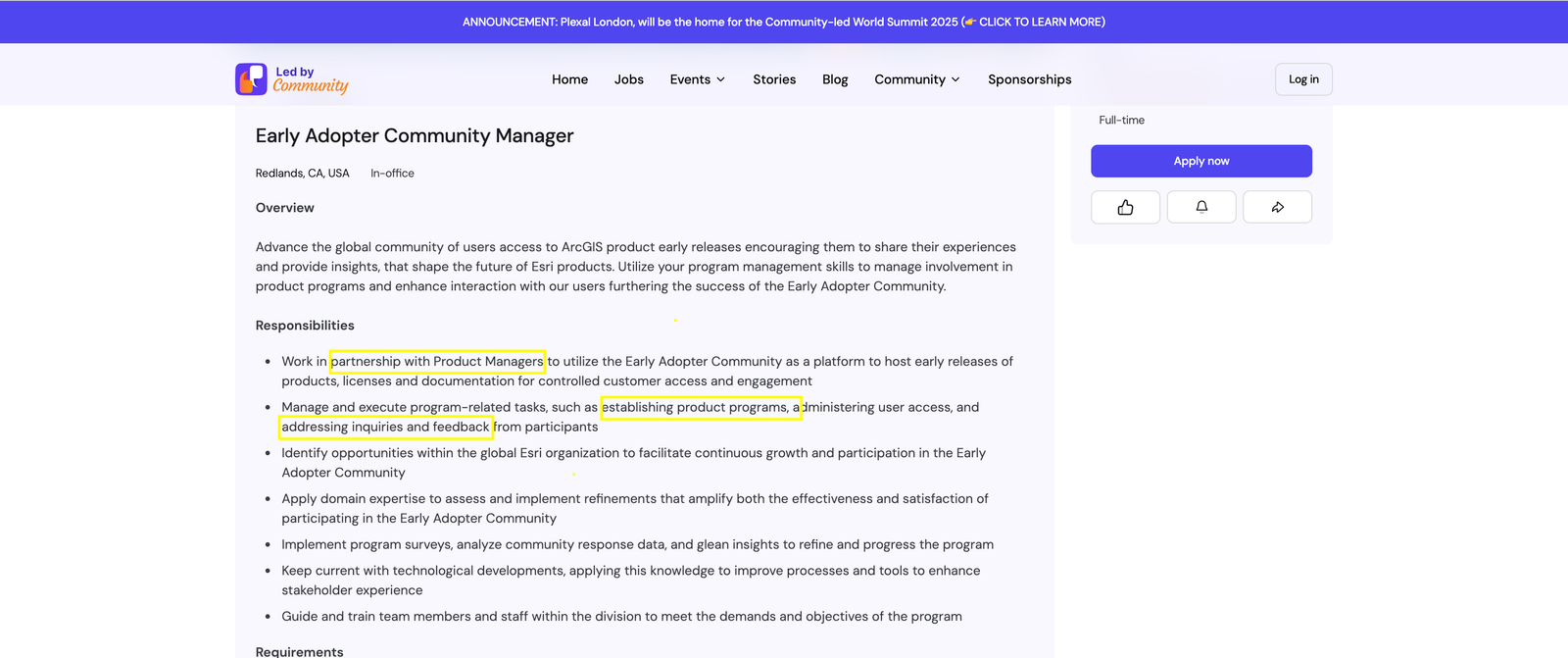Open the Community dropdown menu
1568x658 pixels.
(x=916, y=79)
